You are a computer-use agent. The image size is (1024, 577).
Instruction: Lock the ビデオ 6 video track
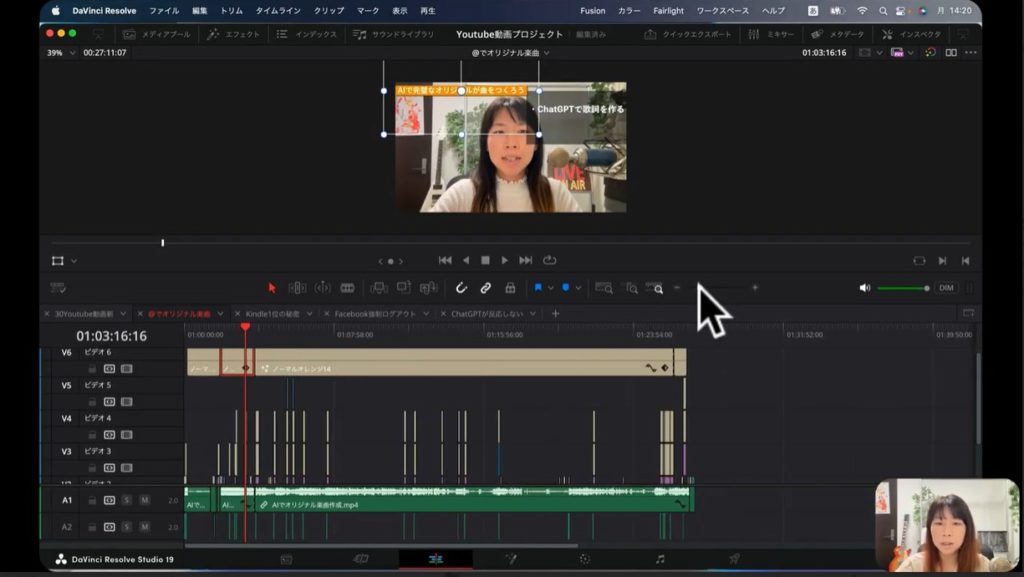point(92,369)
